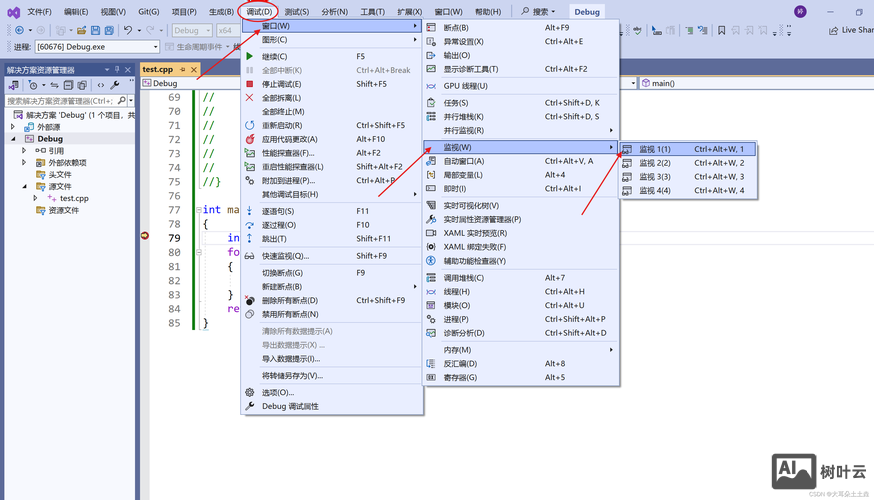Click the Save icon in the toolbar
The width and height of the screenshot is (874, 500).
coord(95,30)
